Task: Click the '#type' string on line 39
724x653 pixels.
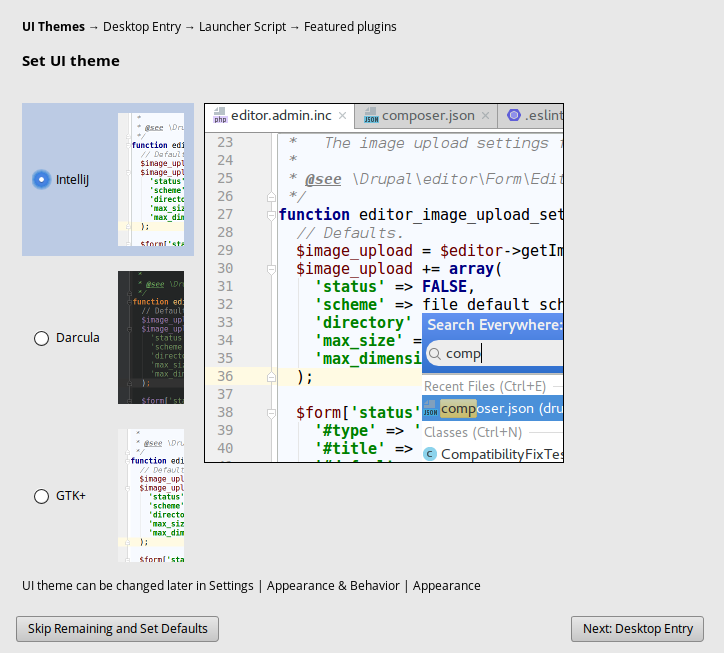Action: point(345,431)
